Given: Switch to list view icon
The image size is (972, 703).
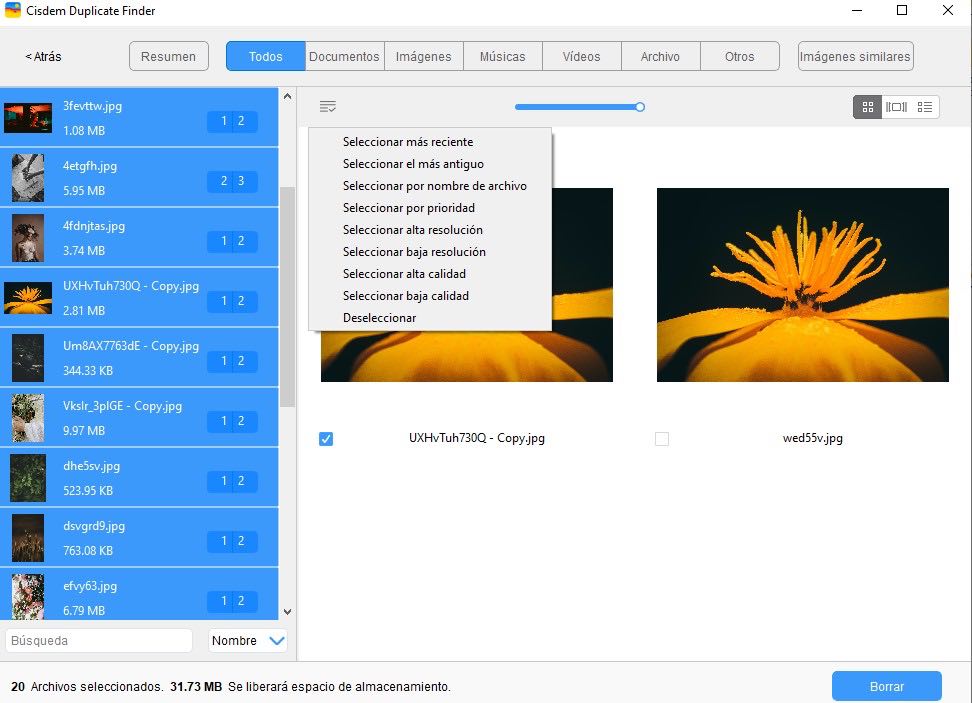Looking at the screenshot, I should pyautogui.click(x=925, y=106).
